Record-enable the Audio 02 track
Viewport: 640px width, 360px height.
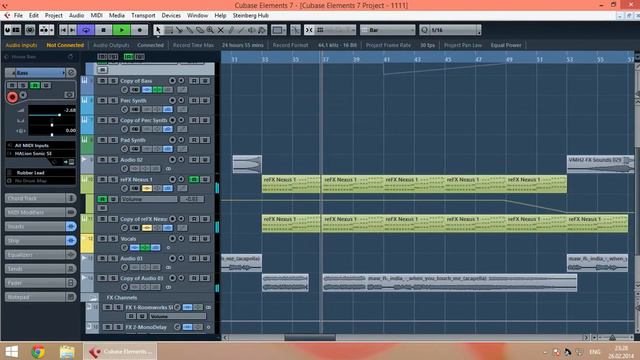[173, 160]
